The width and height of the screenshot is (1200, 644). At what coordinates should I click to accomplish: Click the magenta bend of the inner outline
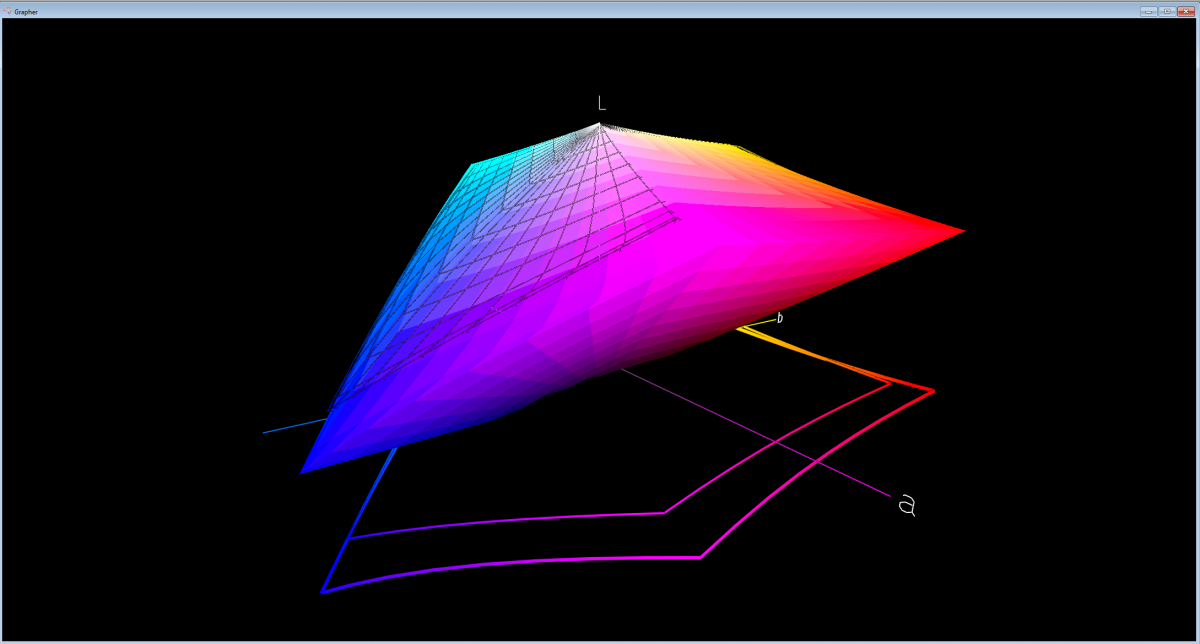coord(664,513)
